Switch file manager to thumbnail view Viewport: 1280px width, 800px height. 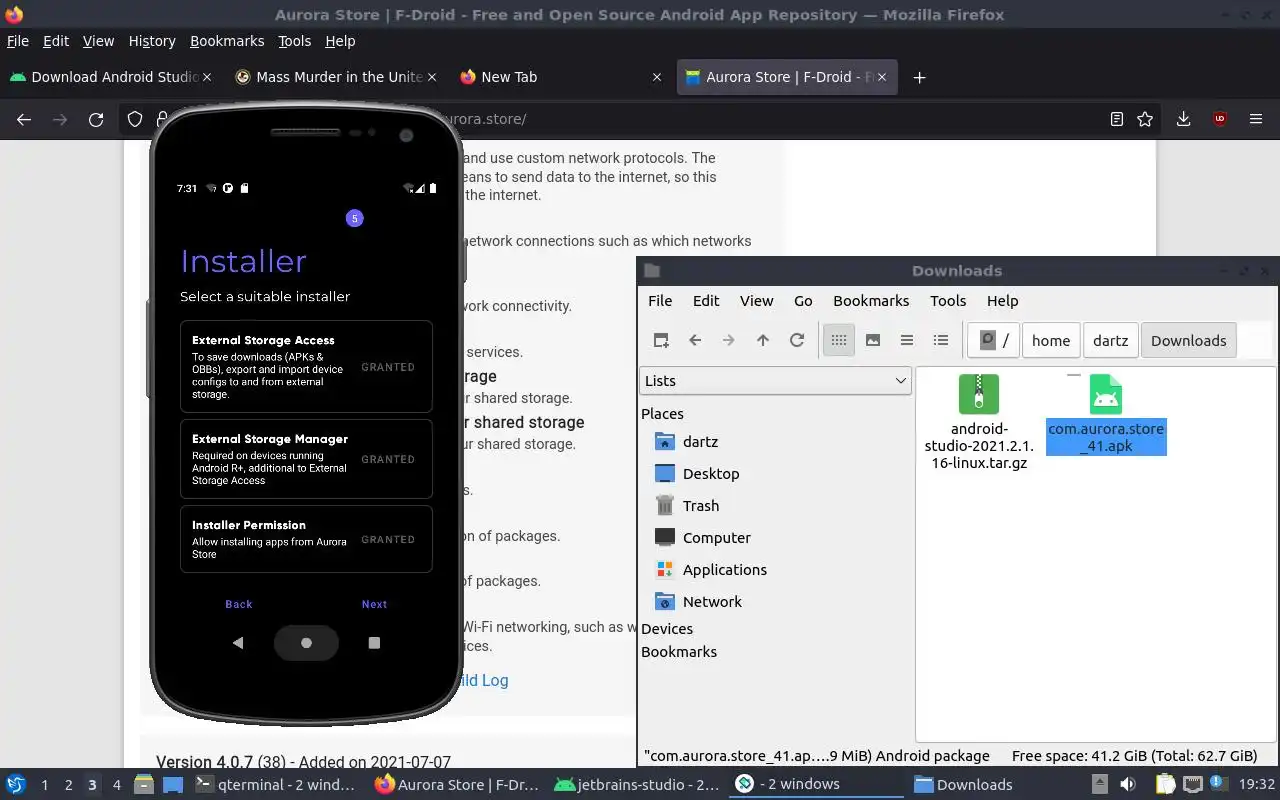point(873,340)
